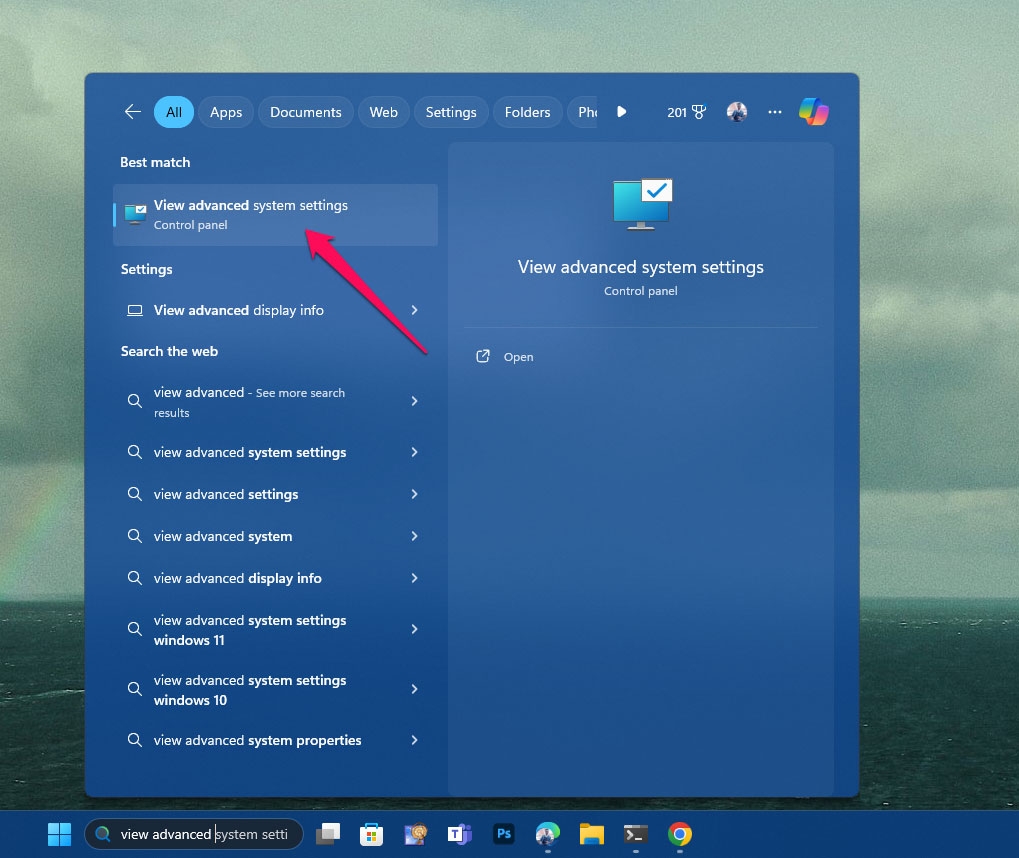Expand View advanced display info chevron

point(415,310)
